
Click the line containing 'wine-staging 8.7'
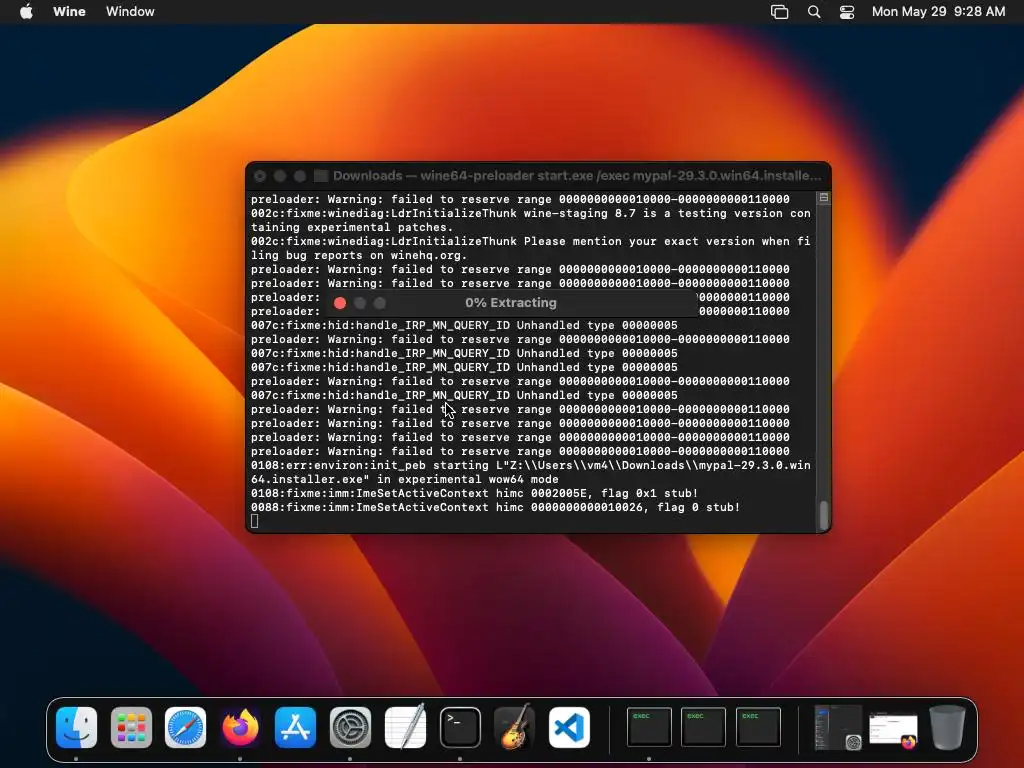[530, 214]
